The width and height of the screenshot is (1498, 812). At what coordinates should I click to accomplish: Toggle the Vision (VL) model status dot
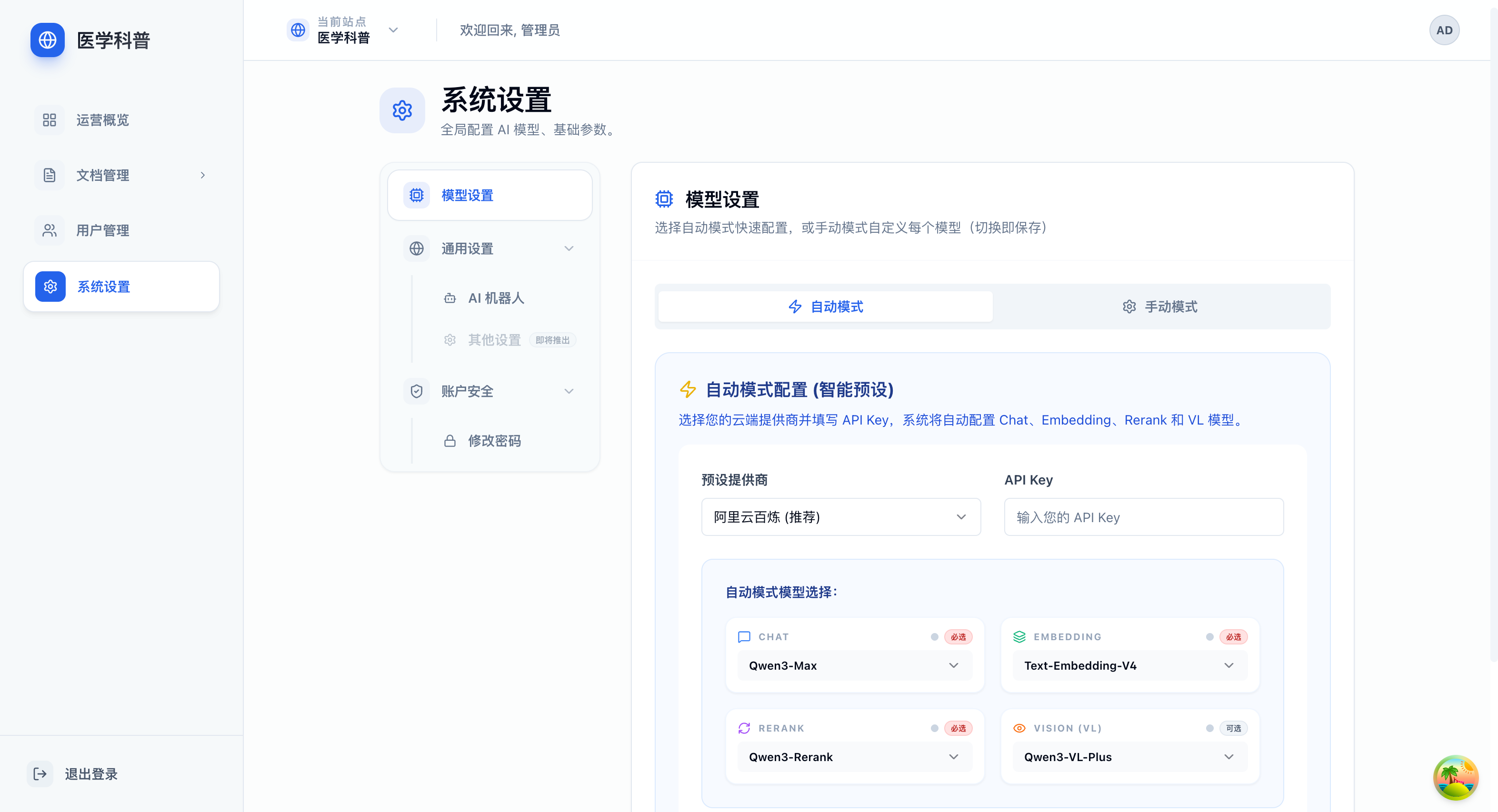1209,728
